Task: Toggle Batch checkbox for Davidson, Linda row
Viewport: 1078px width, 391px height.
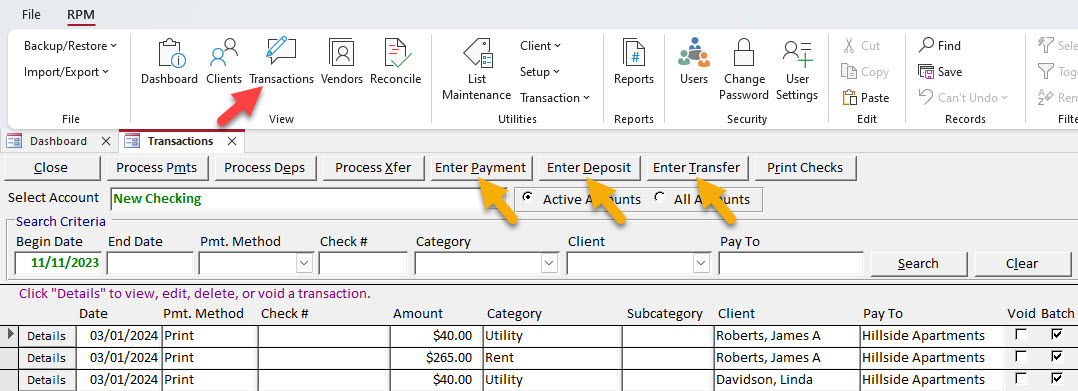Action: [1057, 379]
